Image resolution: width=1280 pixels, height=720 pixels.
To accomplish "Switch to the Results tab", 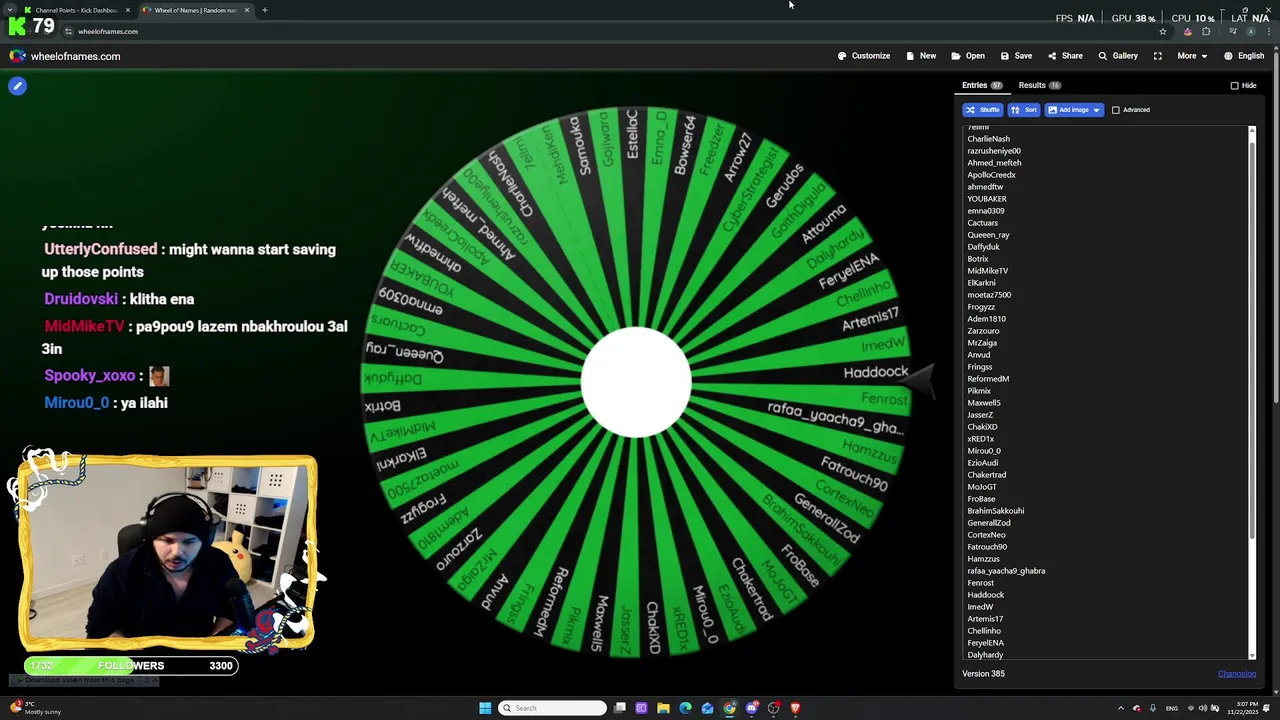I will pyautogui.click(x=1039, y=85).
